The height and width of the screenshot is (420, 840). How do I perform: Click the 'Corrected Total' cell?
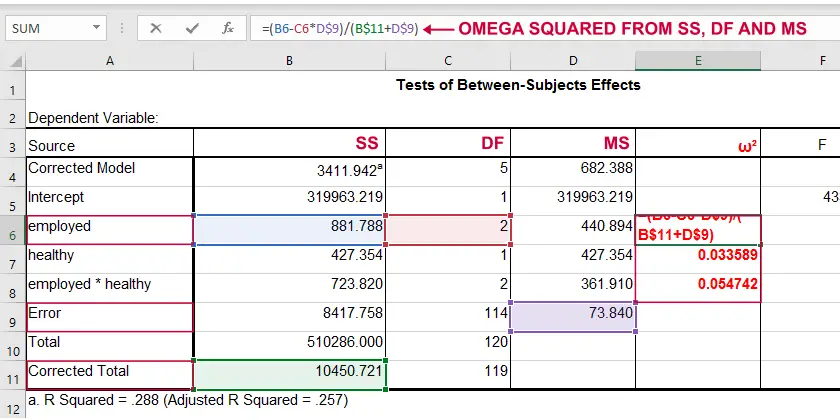[x=110, y=375]
